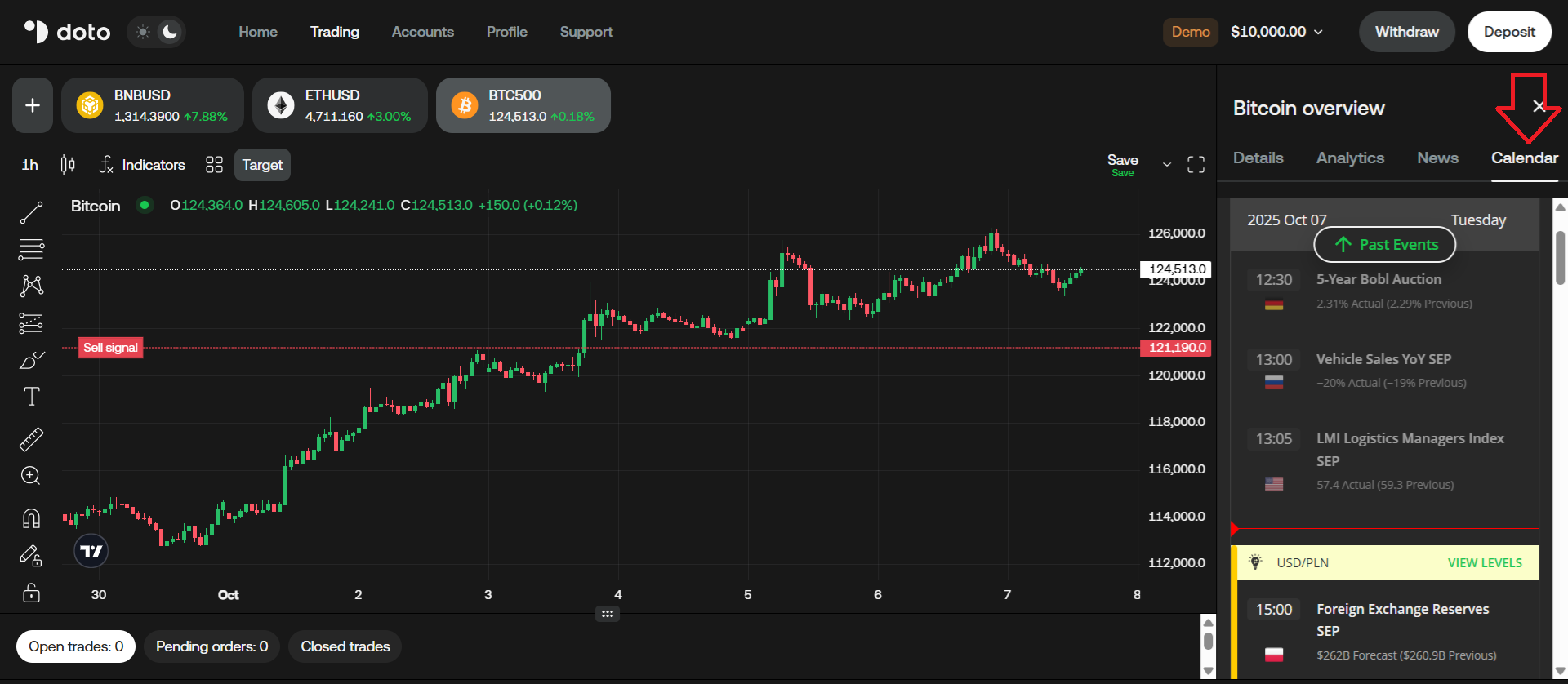Click the Withdraw button
The height and width of the screenshot is (684, 1568).
pyautogui.click(x=1407, y=32)
